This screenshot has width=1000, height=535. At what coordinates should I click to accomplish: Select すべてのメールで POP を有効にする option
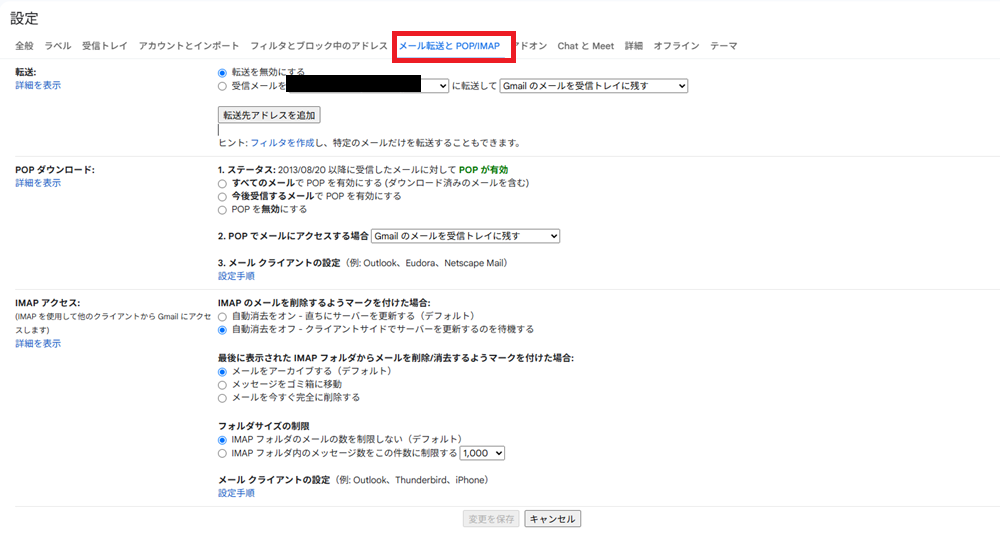point(222,184)
